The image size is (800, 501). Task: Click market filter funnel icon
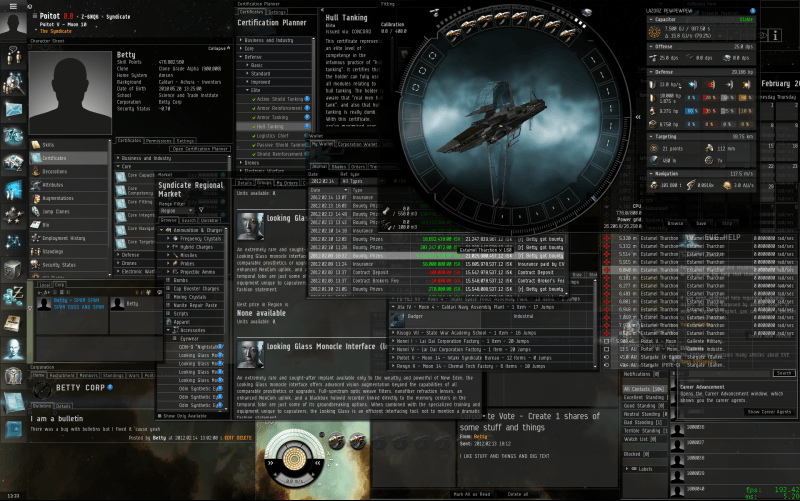[201, 210]
